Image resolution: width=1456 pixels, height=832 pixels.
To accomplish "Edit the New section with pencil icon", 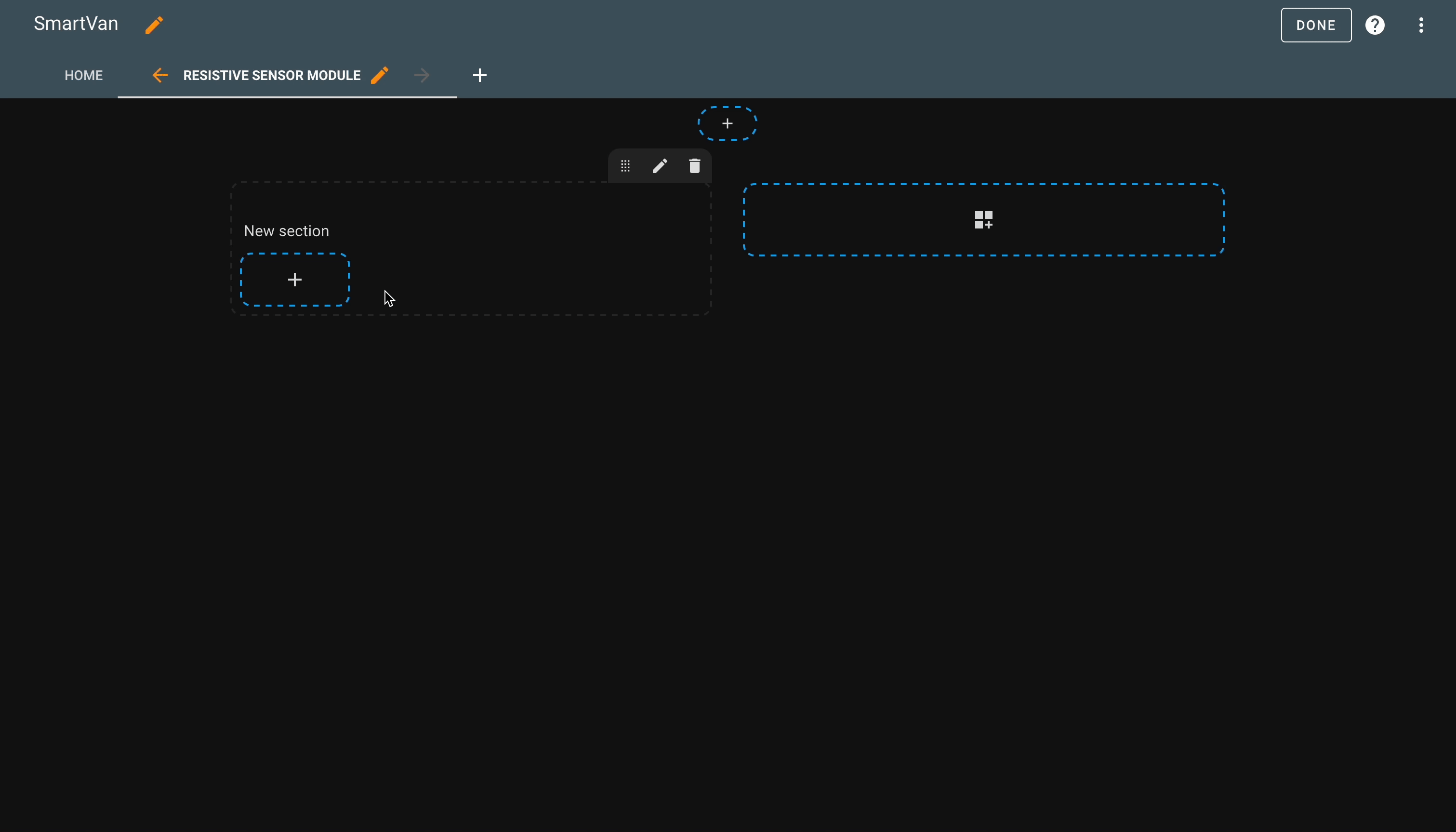I will pos(660,166).
